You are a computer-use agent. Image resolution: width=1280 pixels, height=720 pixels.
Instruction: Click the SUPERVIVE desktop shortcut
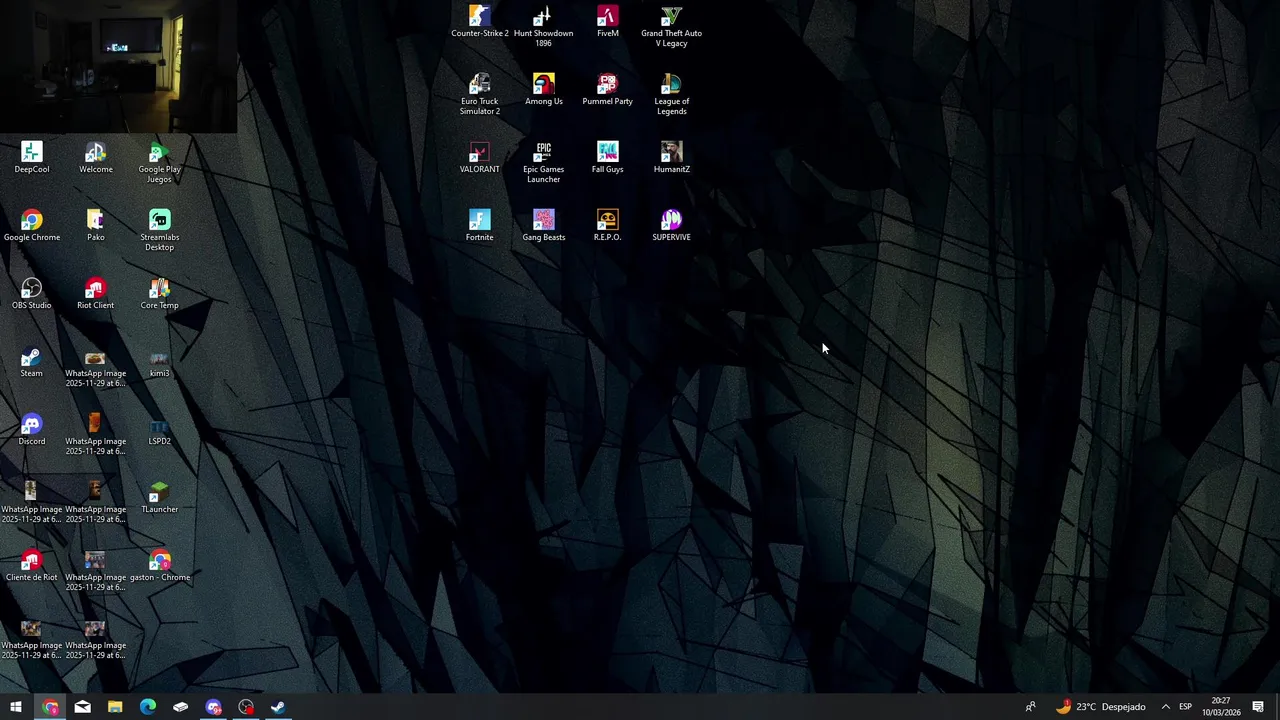(x=671, y=225)
